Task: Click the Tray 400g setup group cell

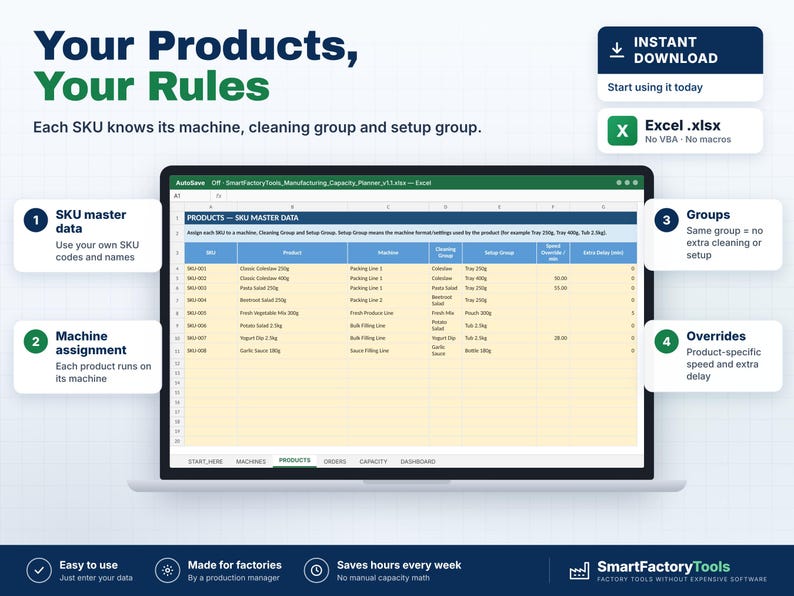Action: [499, 279]
